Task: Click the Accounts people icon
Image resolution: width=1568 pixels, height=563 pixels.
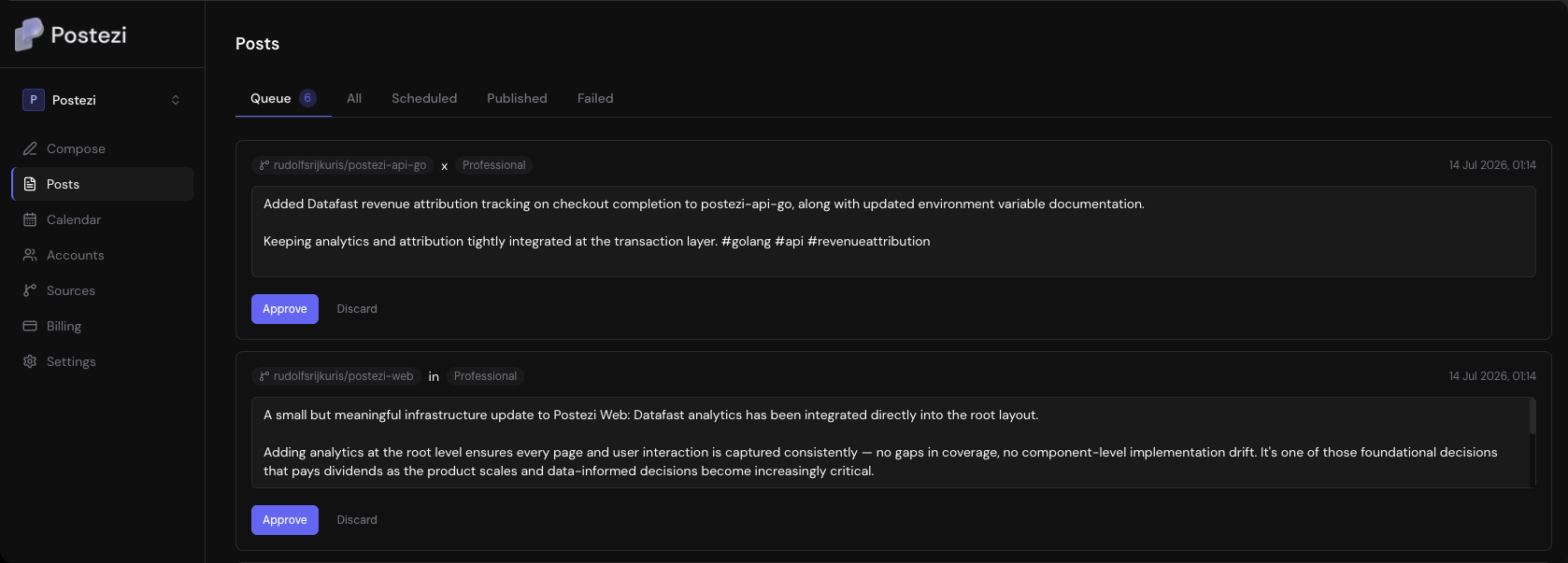Action: tap(30, 255)
